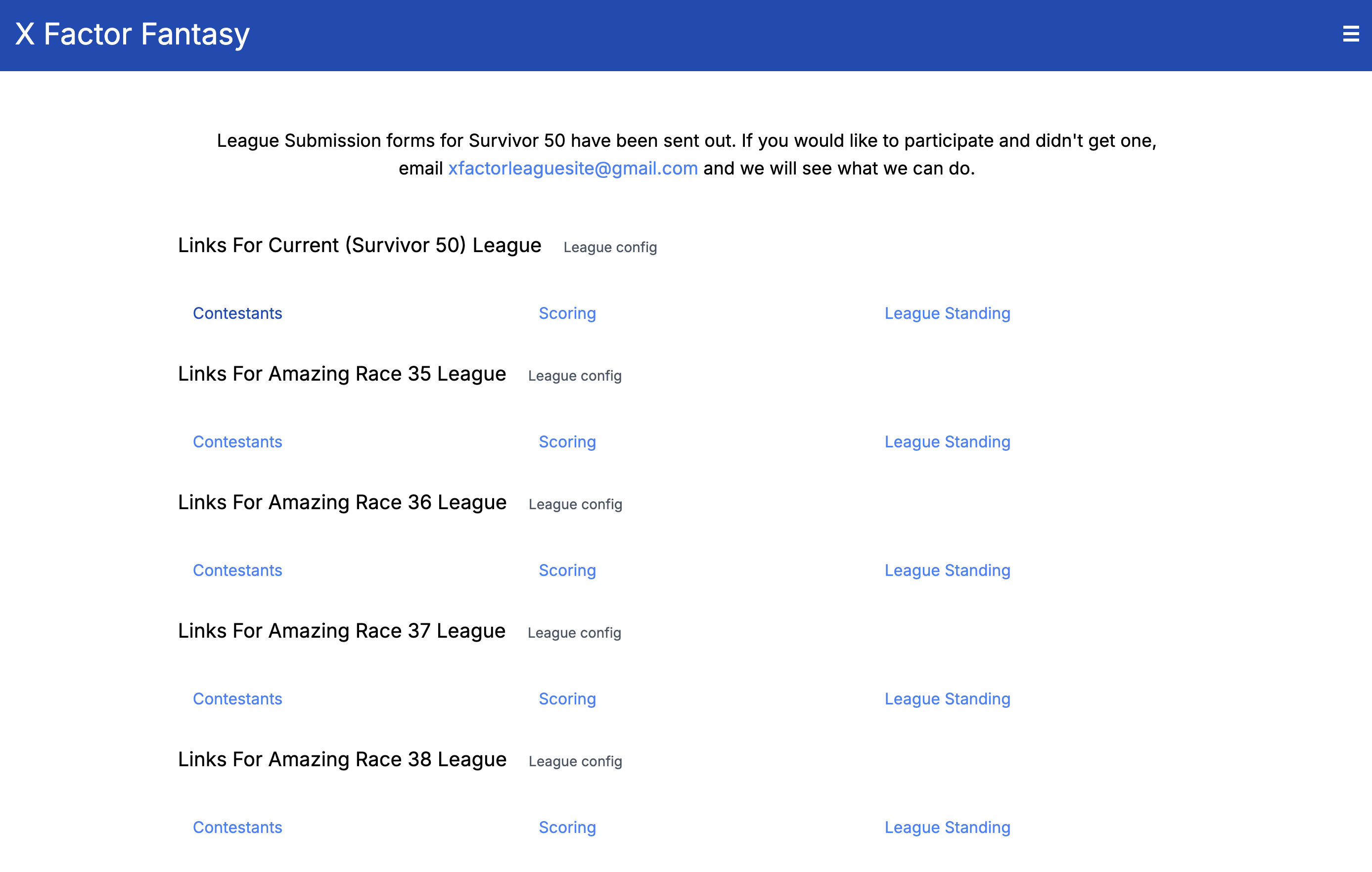
Task: Open League config for Amazing Race 38
Action: (575, 761)
